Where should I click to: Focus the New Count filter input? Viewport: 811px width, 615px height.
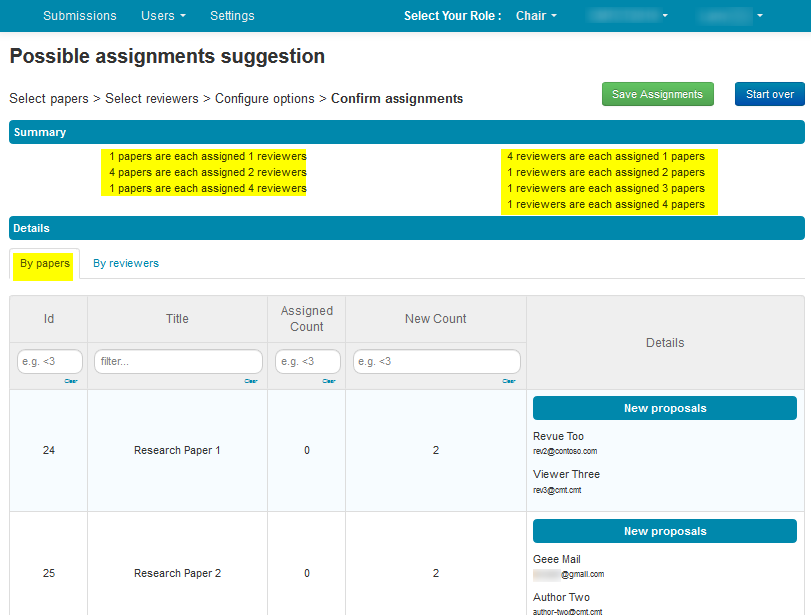click(x=437, y=361)
